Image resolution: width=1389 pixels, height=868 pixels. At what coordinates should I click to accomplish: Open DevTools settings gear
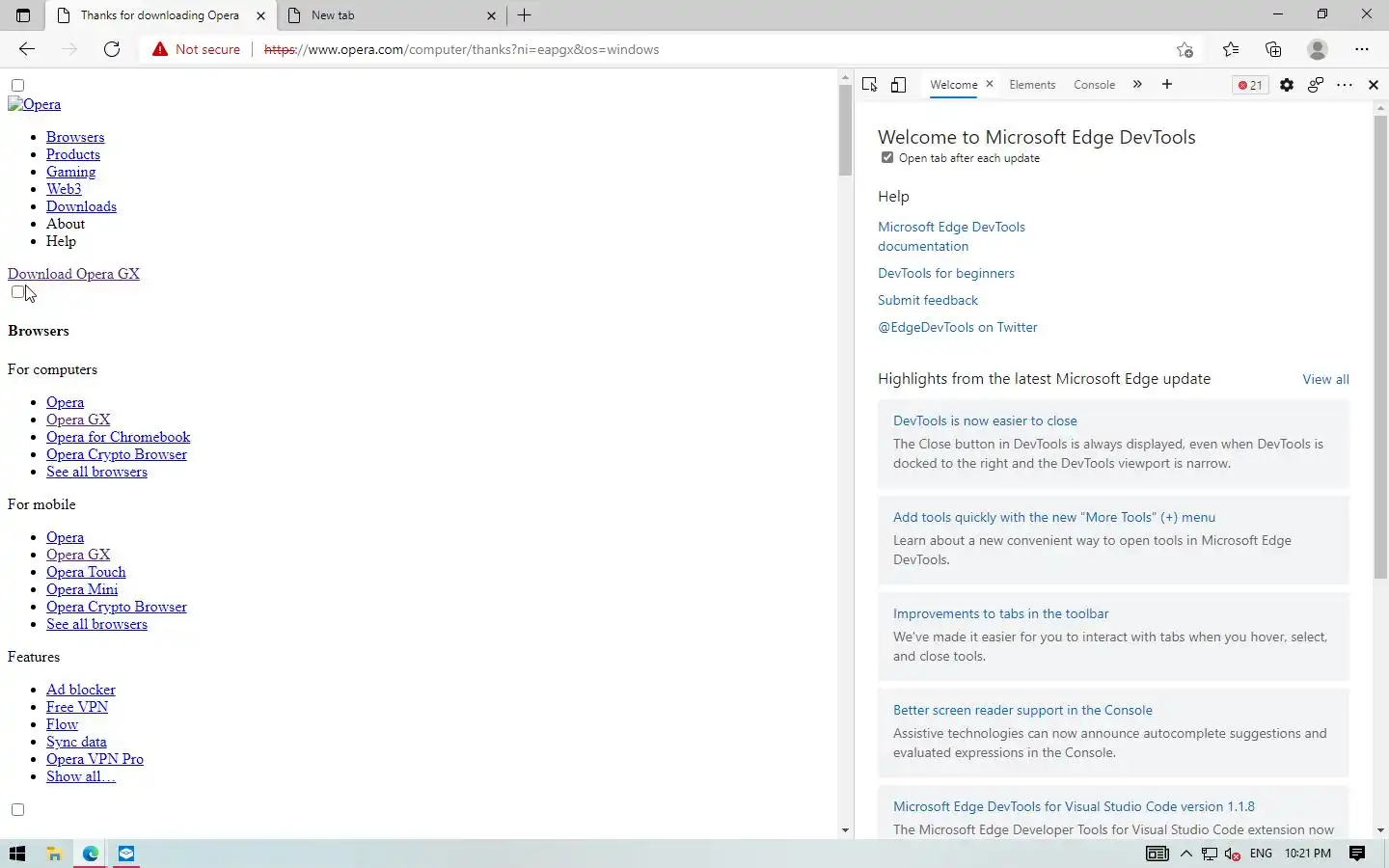click(x=1286, y=85)
